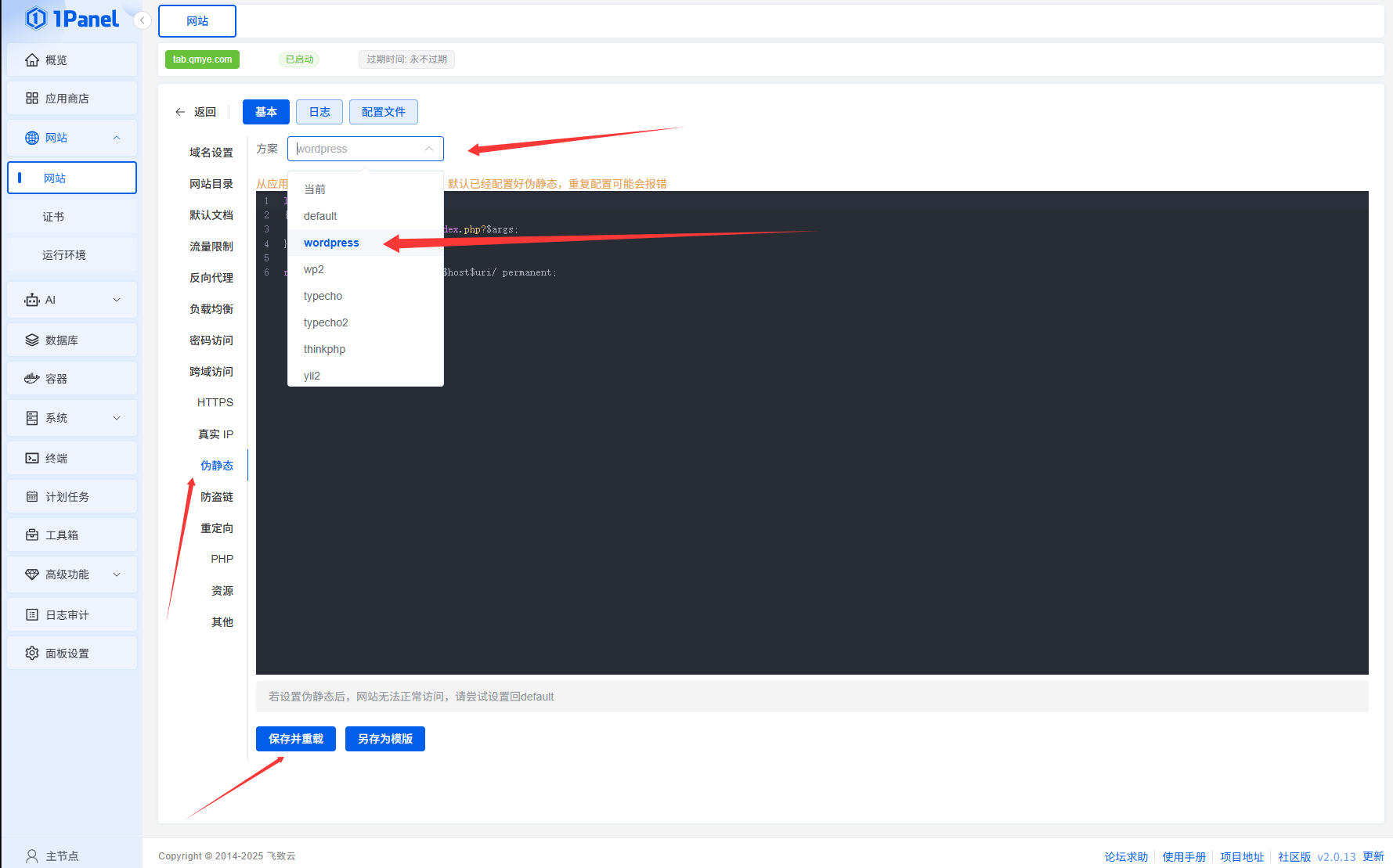Select typecho from the scheme list
Image resolution: width=1393 pixels, height=868 pixels.
tap(323, 296)
